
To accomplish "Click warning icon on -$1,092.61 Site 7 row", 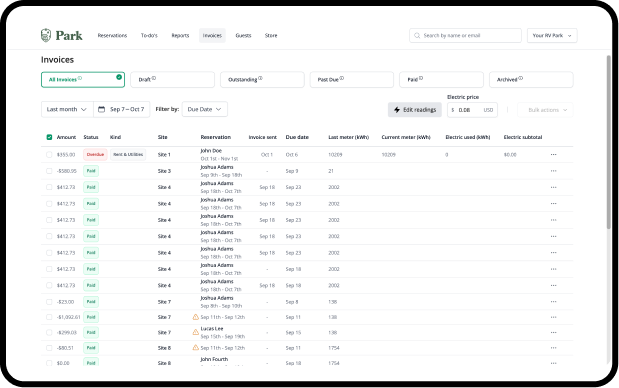I will [x=195, y=317].
